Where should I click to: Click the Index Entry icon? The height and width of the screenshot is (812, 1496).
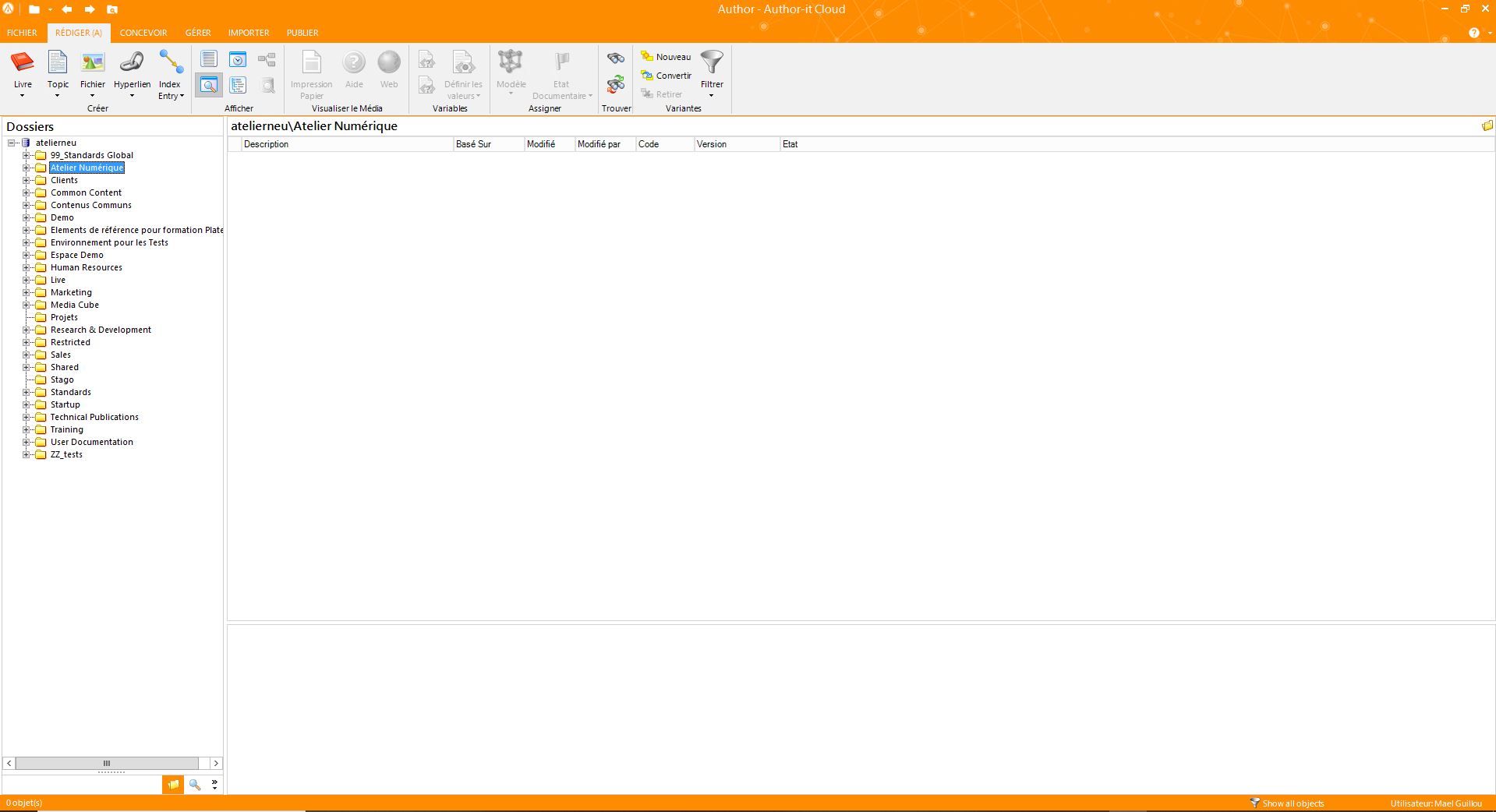coord(171,62)
